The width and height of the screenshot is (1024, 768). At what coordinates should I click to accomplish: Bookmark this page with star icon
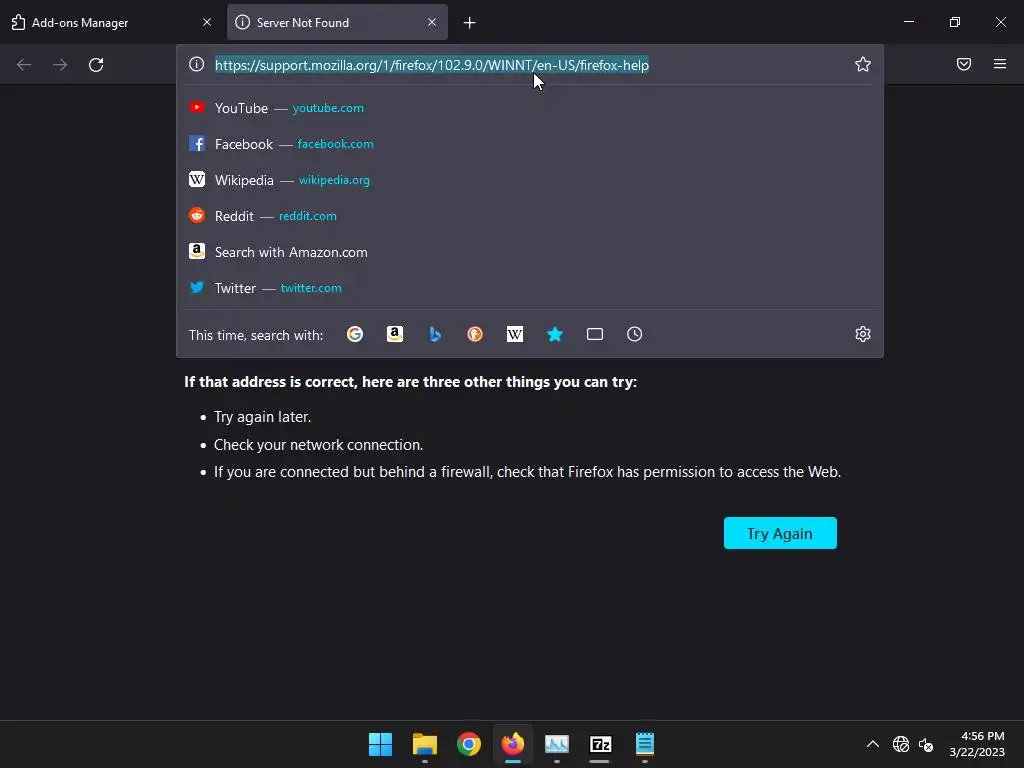(863, 64)
